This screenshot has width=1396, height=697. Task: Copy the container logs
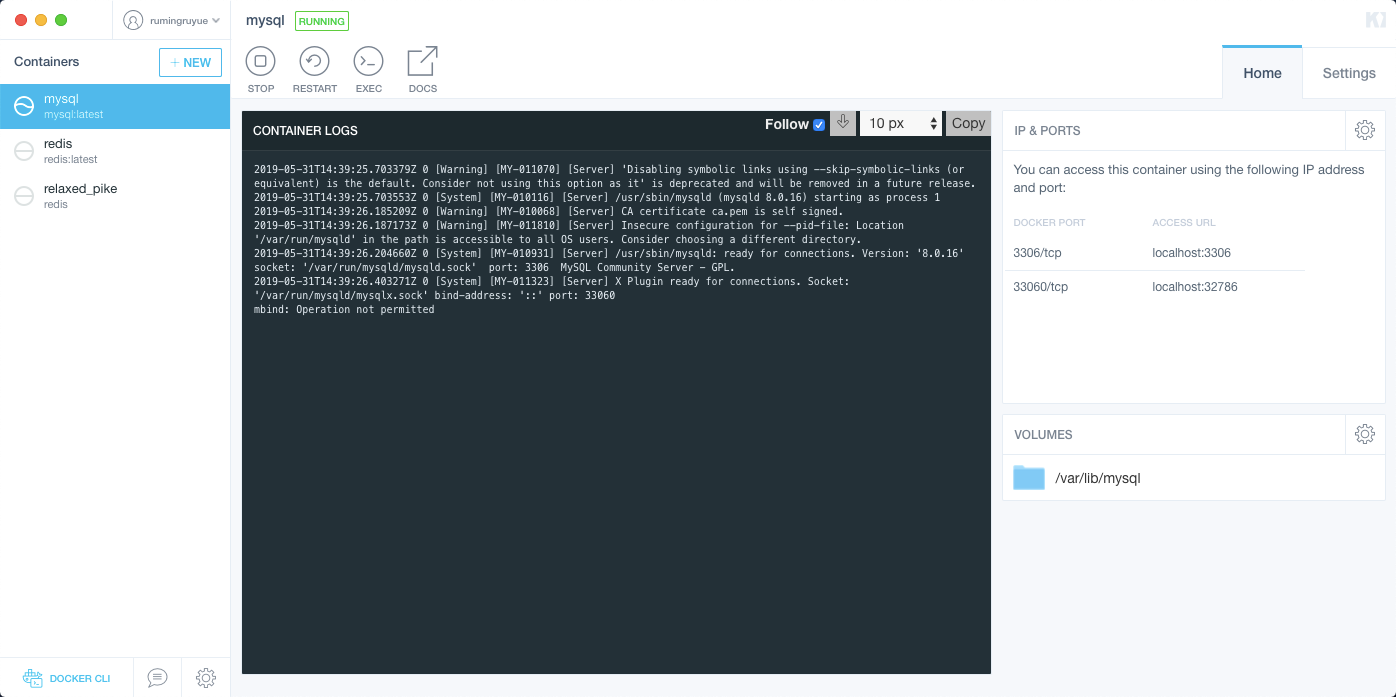click(967, 123)
